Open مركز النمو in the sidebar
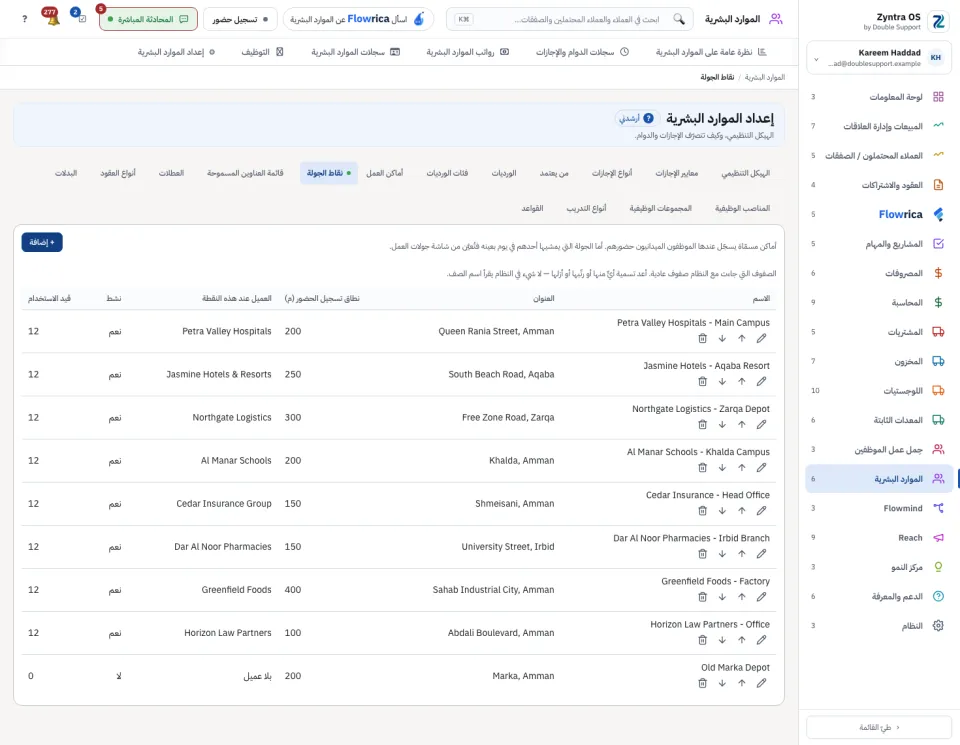Viewport: 960px width, 745px height. (878, 567)
